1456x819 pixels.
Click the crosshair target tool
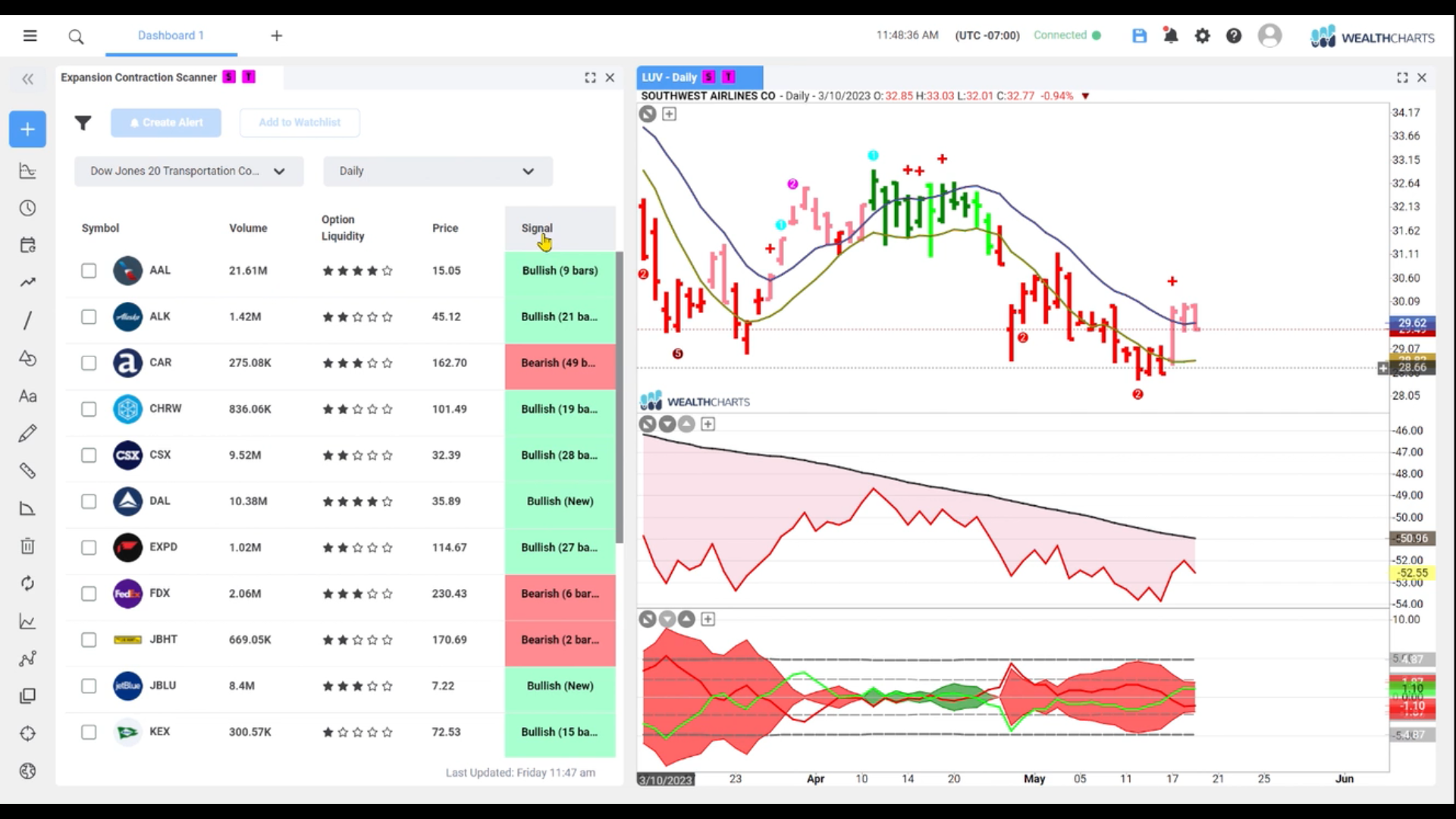(27, 733)
